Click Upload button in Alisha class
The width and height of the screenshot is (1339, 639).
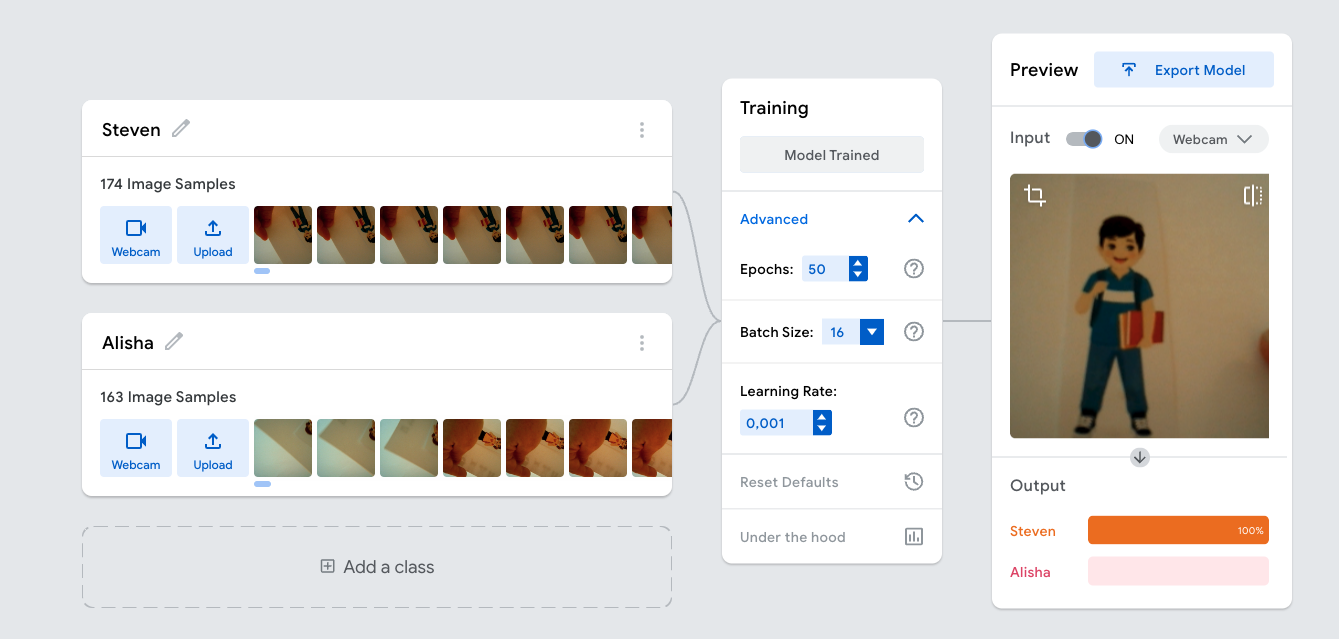coord(213,448)
